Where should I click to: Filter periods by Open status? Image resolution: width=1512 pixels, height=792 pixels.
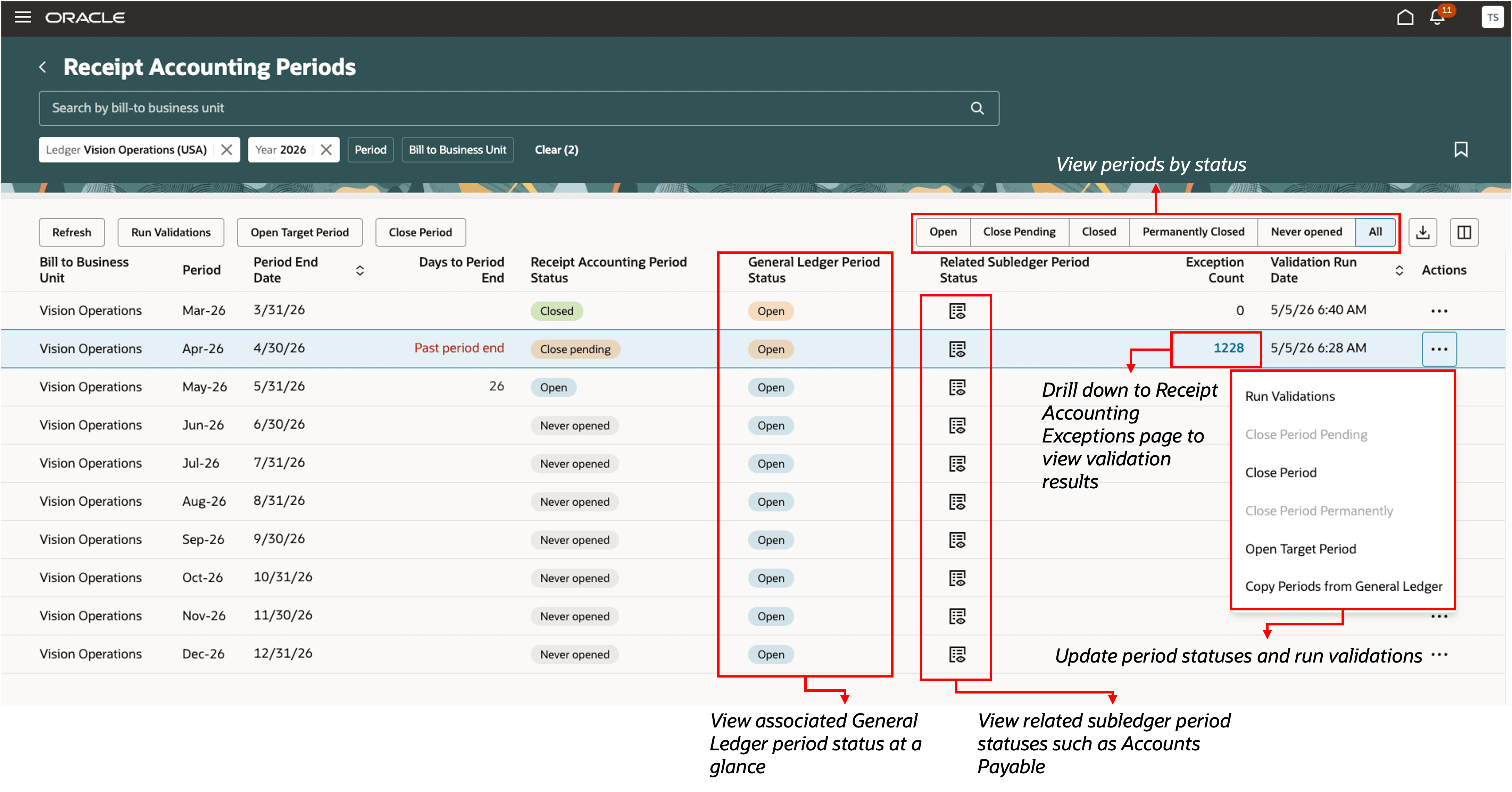tap(942, 232)
